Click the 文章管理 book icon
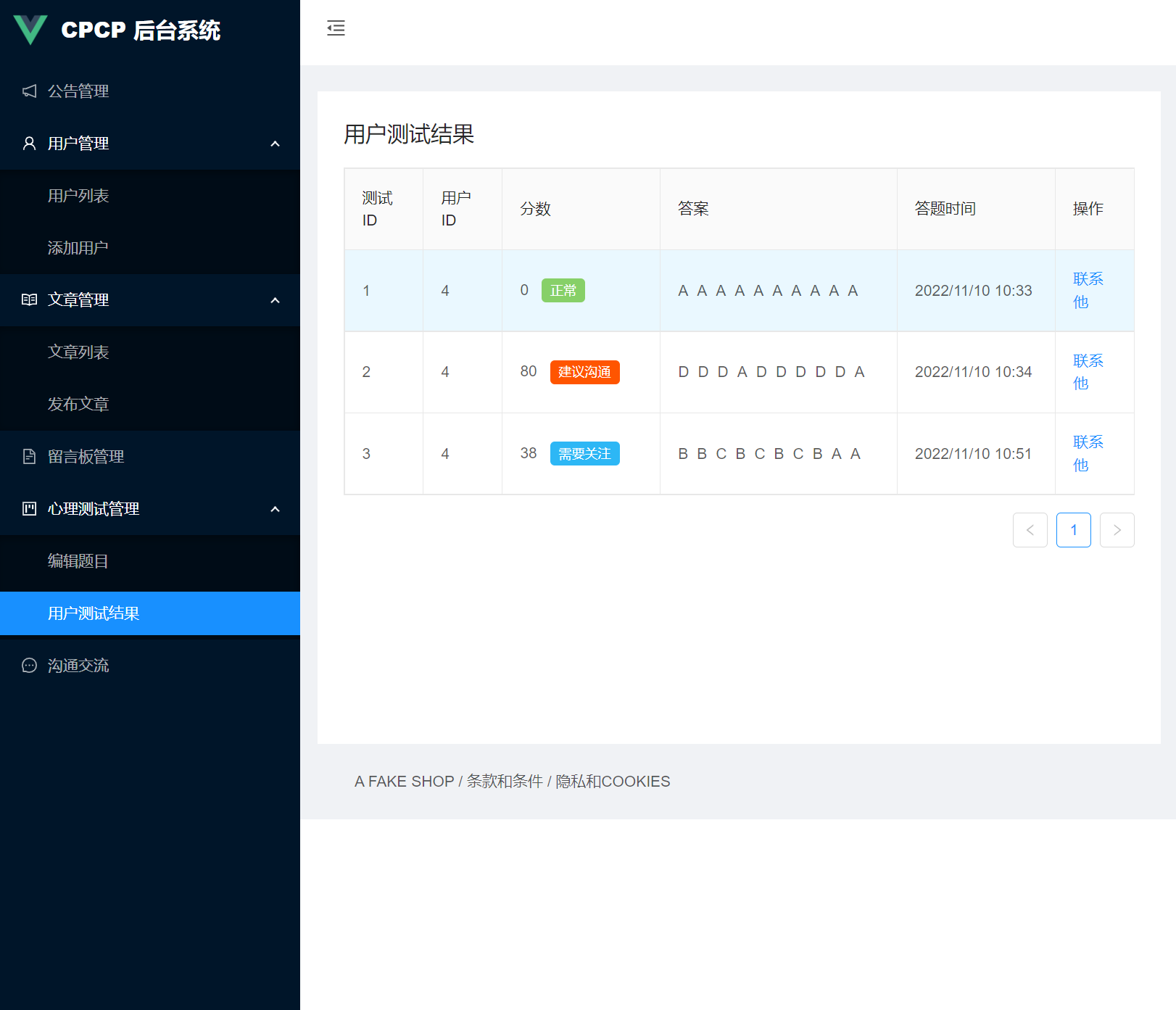The height and width of the screenshot is (1010, 1176). [29, 299]
